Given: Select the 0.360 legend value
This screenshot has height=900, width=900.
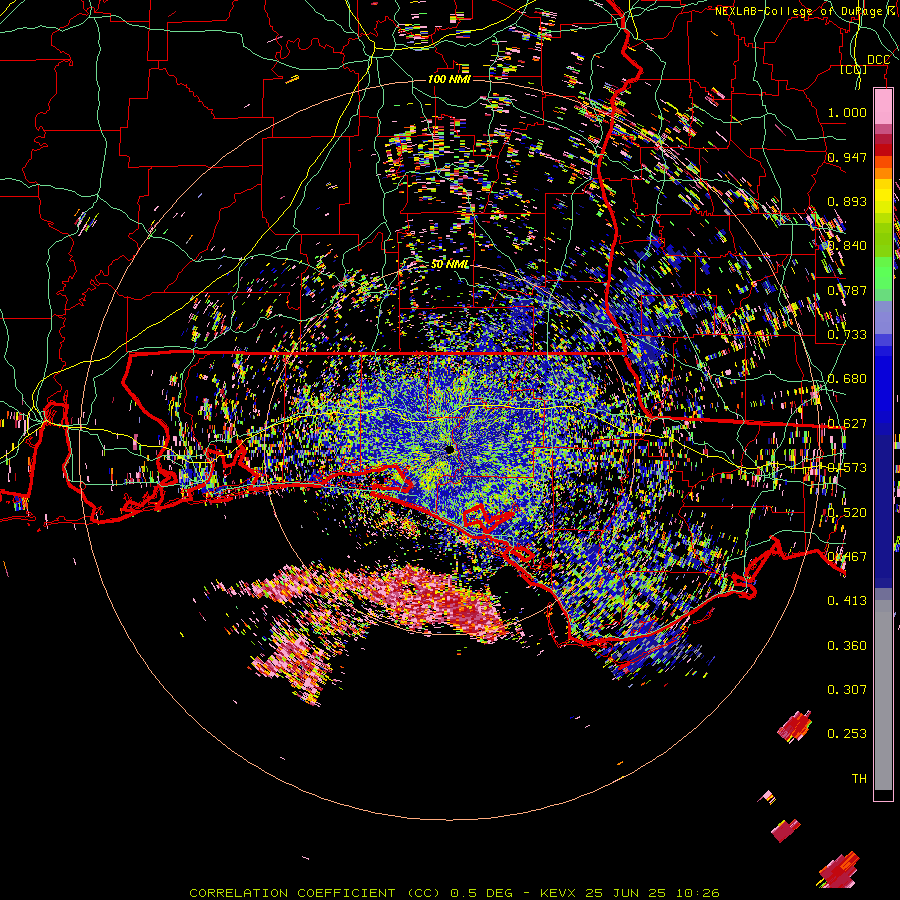Looking at the screenshot, I should point(847,646).
